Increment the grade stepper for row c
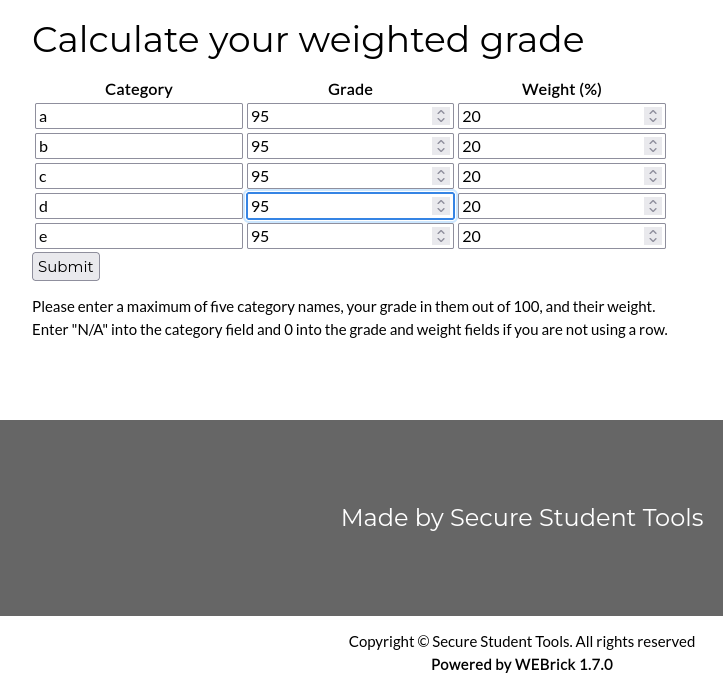The height and width of the screenshot is (686, 723). pyautogui.click(x=441, y=172)
